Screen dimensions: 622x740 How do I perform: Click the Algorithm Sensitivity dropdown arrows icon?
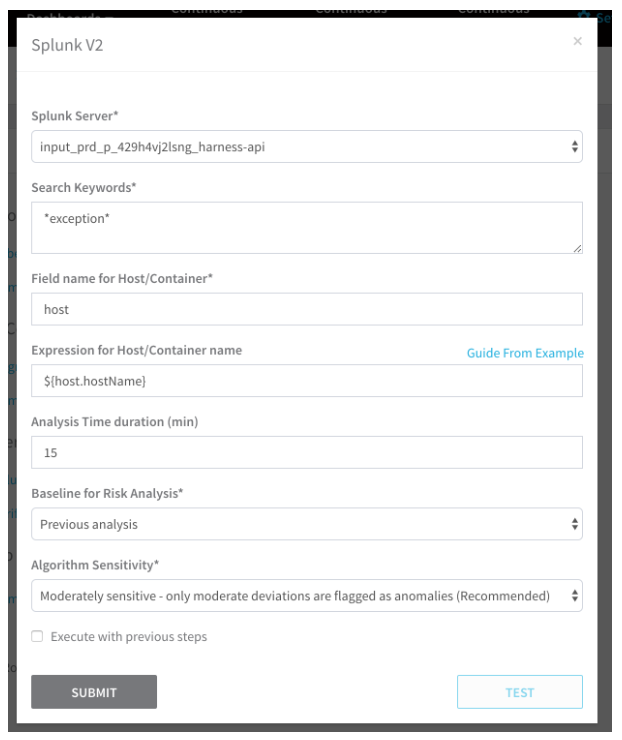click(574, 596)
